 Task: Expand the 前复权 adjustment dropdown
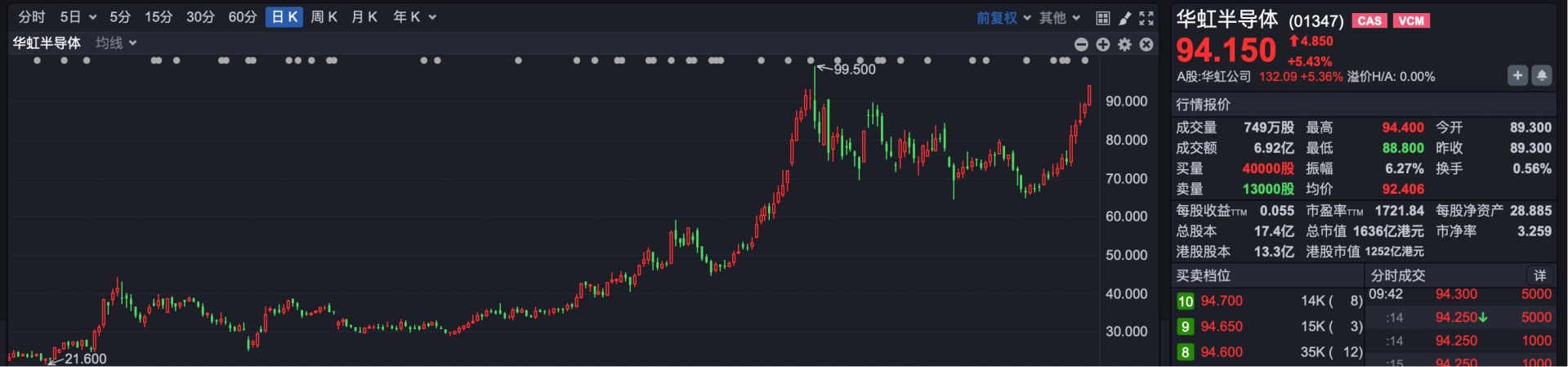click(x=1003, y=18)
